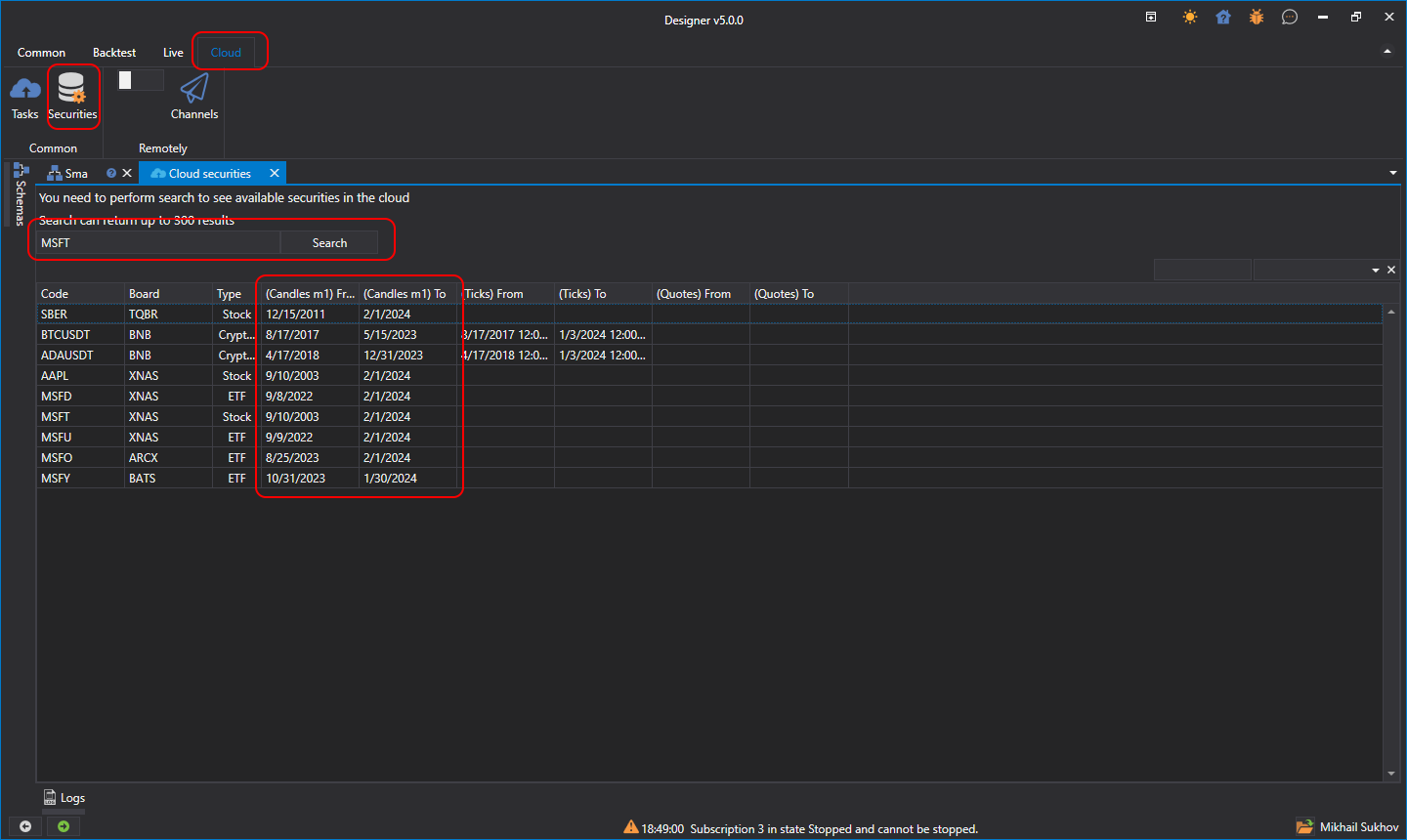
Task: Select the MSFO row code cell
Action: click(80, 458)
